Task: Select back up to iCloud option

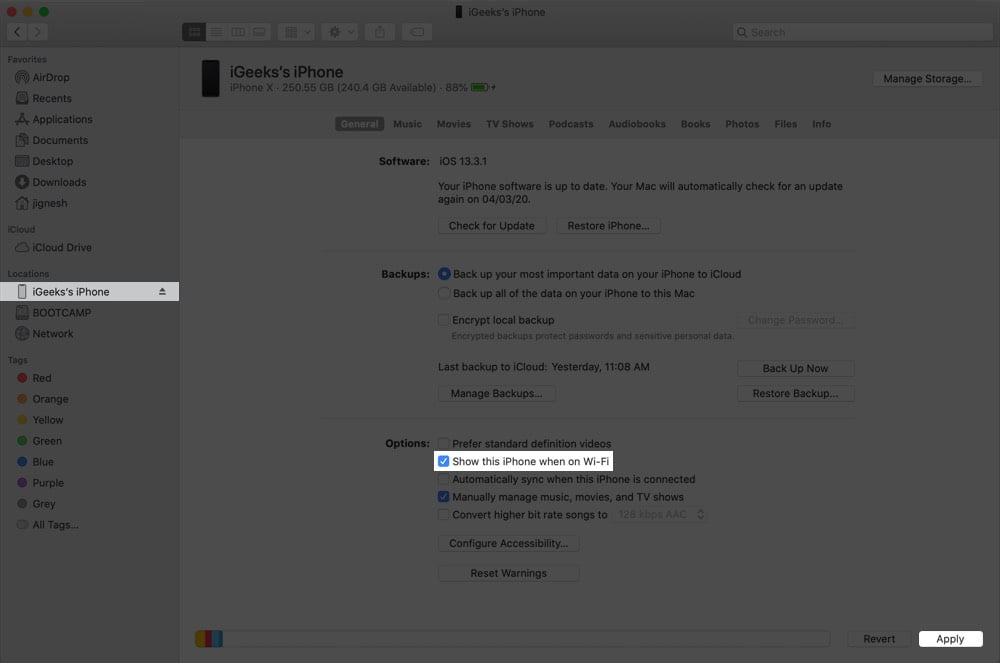Action: click(x=444, y=274)
